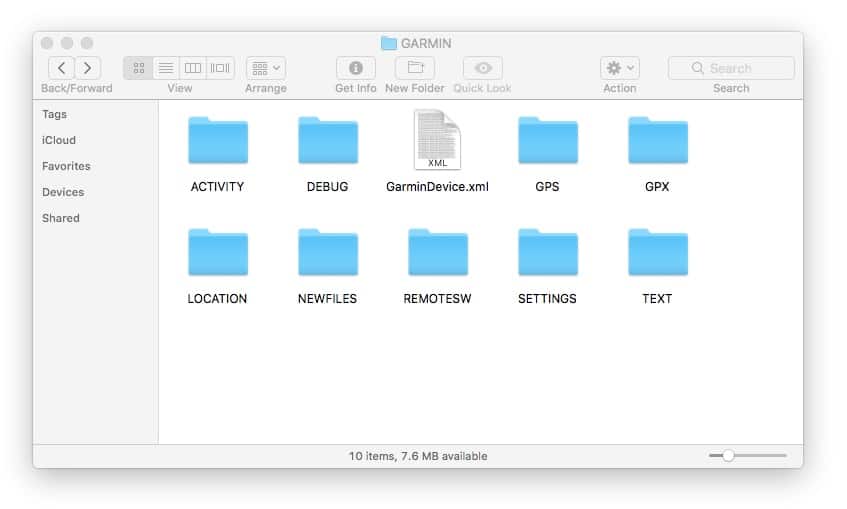847x509 pixels.
Task: Select Favorites in the sidebar
Action: [x=66, y=166]
